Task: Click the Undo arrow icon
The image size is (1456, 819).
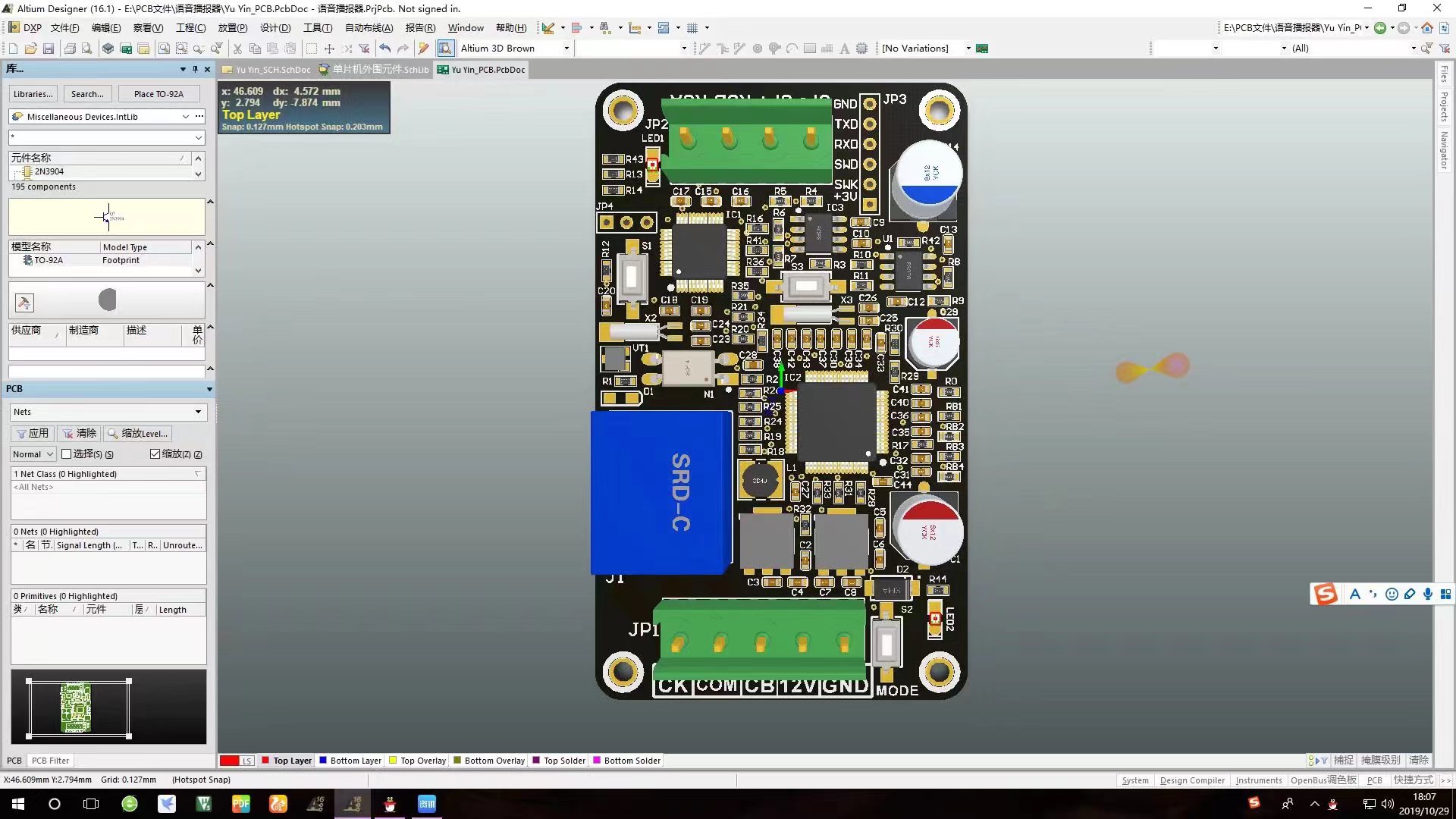Action: tap(385, 49)
